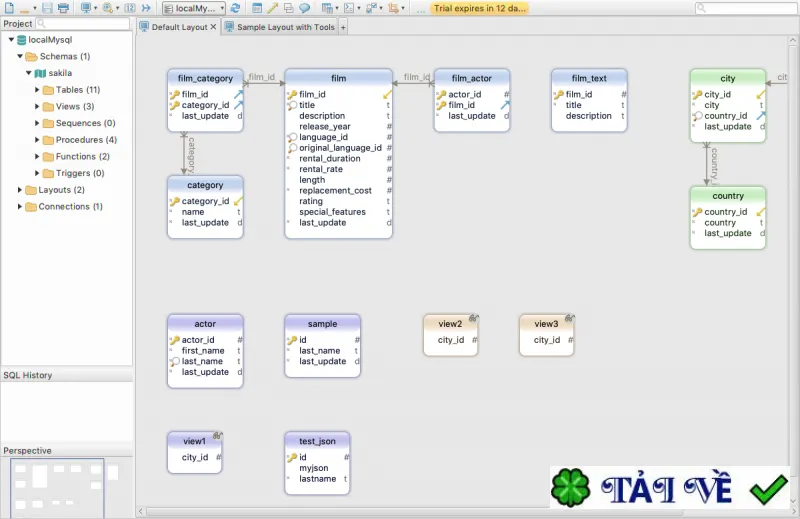Click the group boxes toolbar icon
The width and height of the screenshot is (800, 519).
(288, 8)
